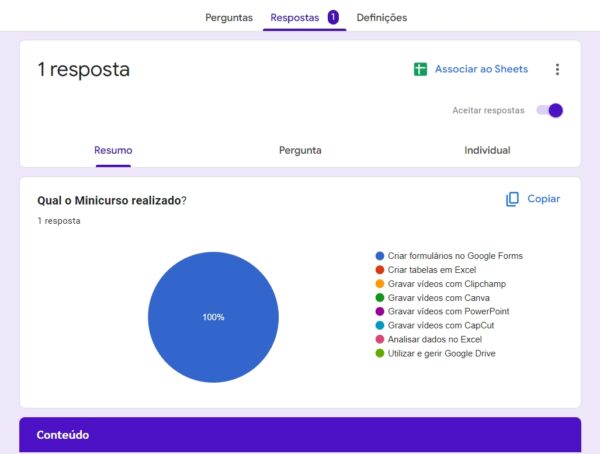Click legend text Gravar vídeos com Clipchamp
This screenshot has height=454, width=600.
click(x=447, y=284)
